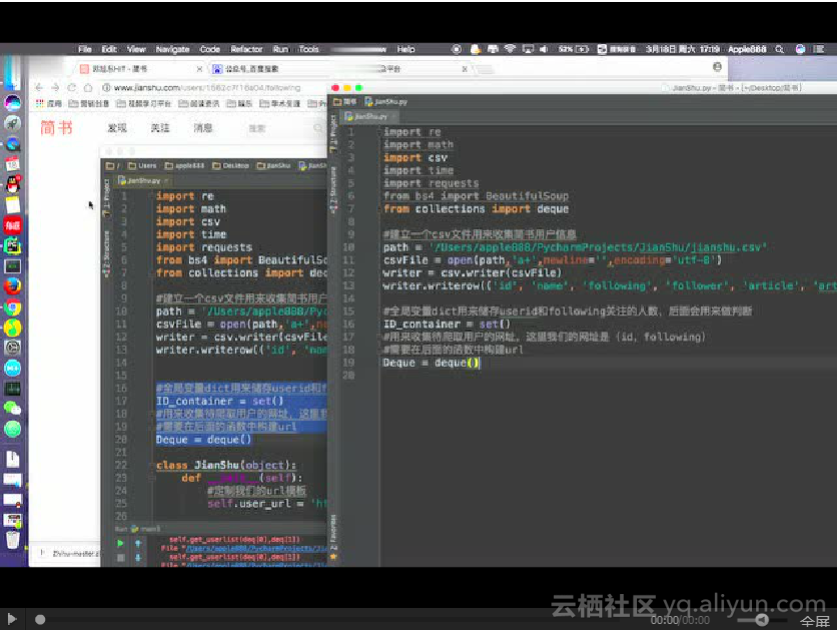Screen dimensions: 838x630
Task: Open the 发现 link in the Jianshu navigation
Action: (117, 128)
